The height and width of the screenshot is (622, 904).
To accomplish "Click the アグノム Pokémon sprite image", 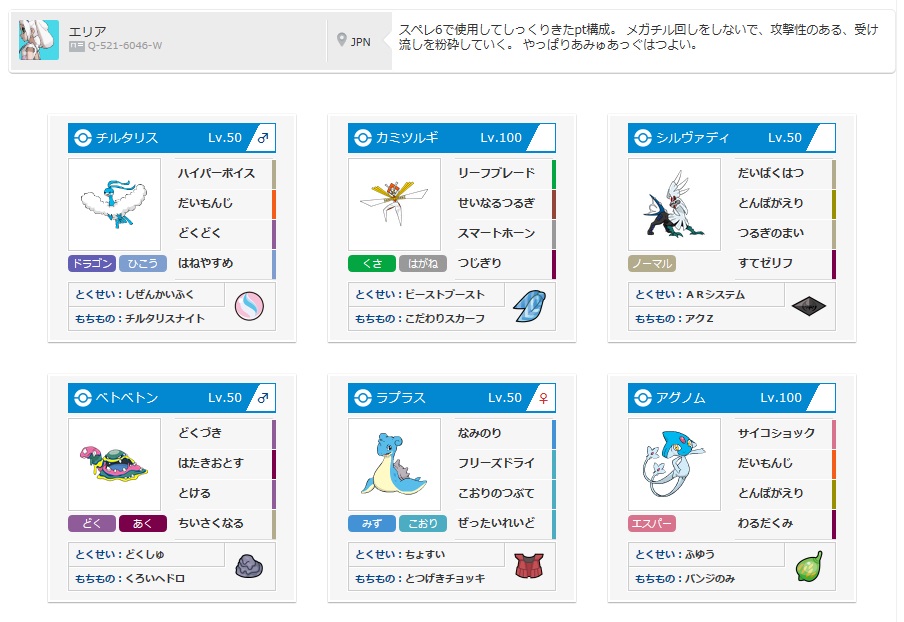I will click(674, 465).
